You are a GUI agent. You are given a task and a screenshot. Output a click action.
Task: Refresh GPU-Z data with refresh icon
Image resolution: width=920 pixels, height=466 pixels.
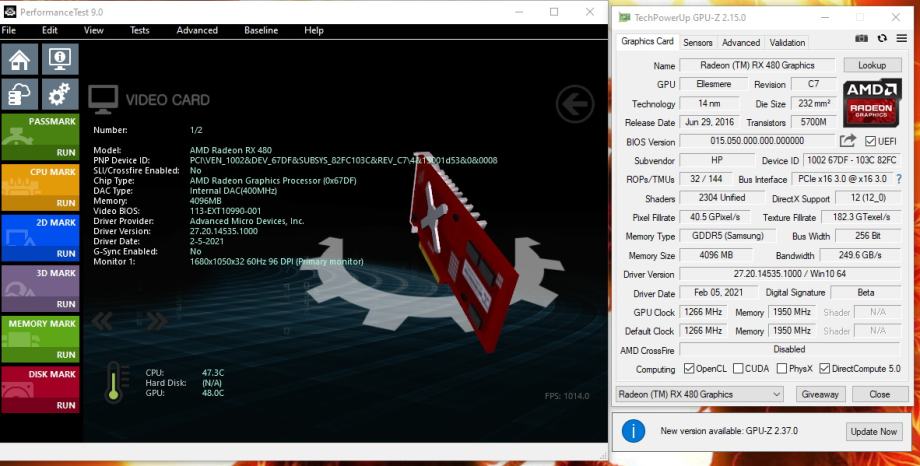(882, 38)
